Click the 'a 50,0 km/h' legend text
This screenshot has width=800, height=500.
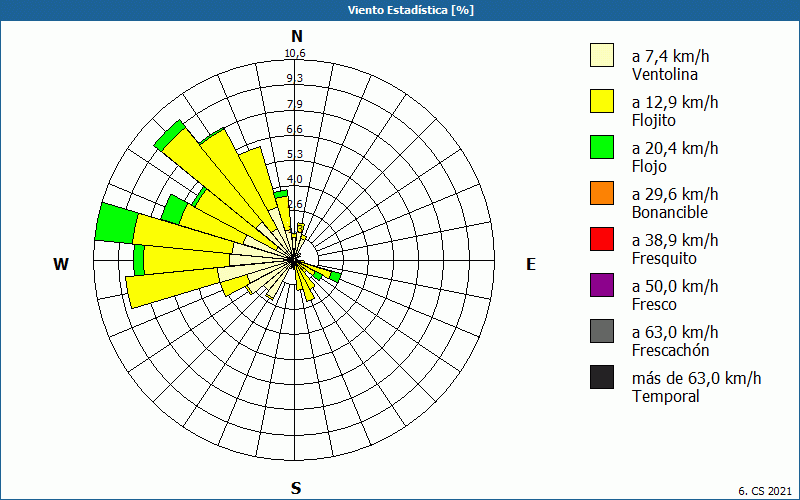click(x=675, y=286)
